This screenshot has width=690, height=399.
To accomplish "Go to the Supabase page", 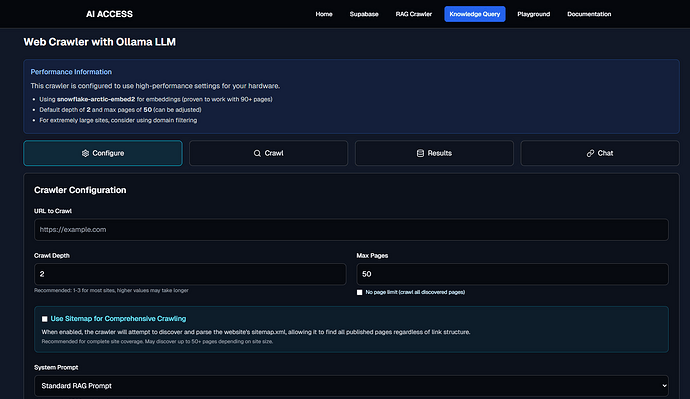I will click(x=364, y=14).
